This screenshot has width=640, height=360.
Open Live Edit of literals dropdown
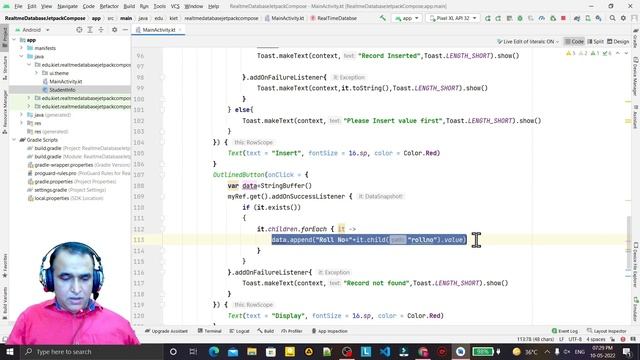[528, 42]
